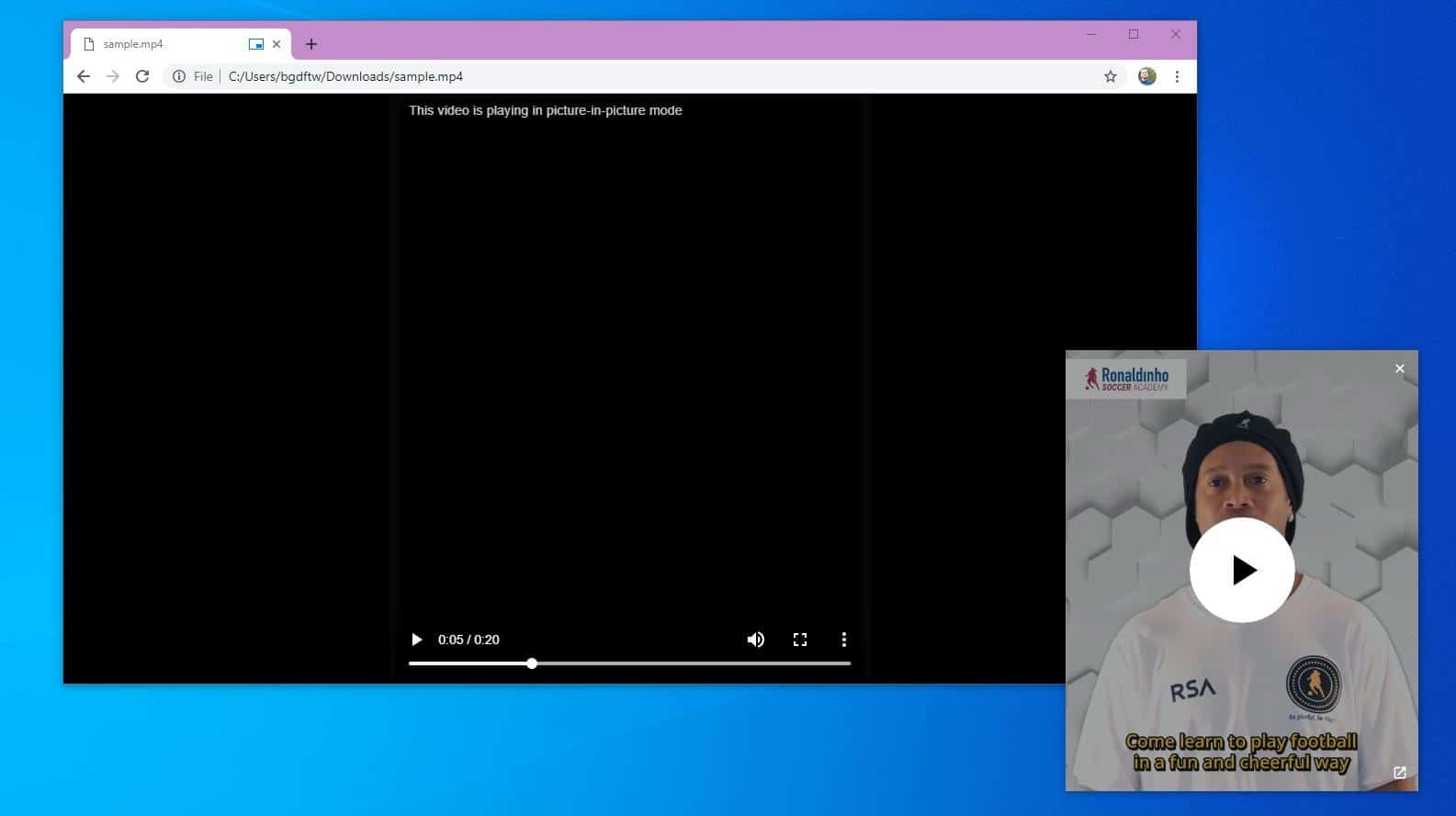Viewport: 1456px width, 816px height.
Task: Click the address bar showing sample.mp4 path
Action: [x=643, y=76]
